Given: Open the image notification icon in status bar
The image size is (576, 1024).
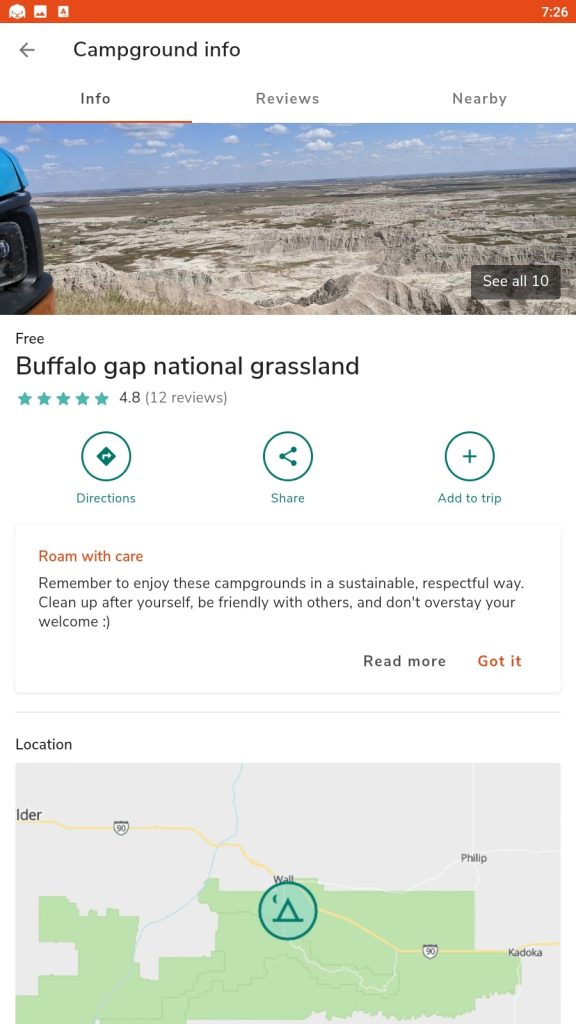Looking at the screenshot, I should [x=40, y=11].
